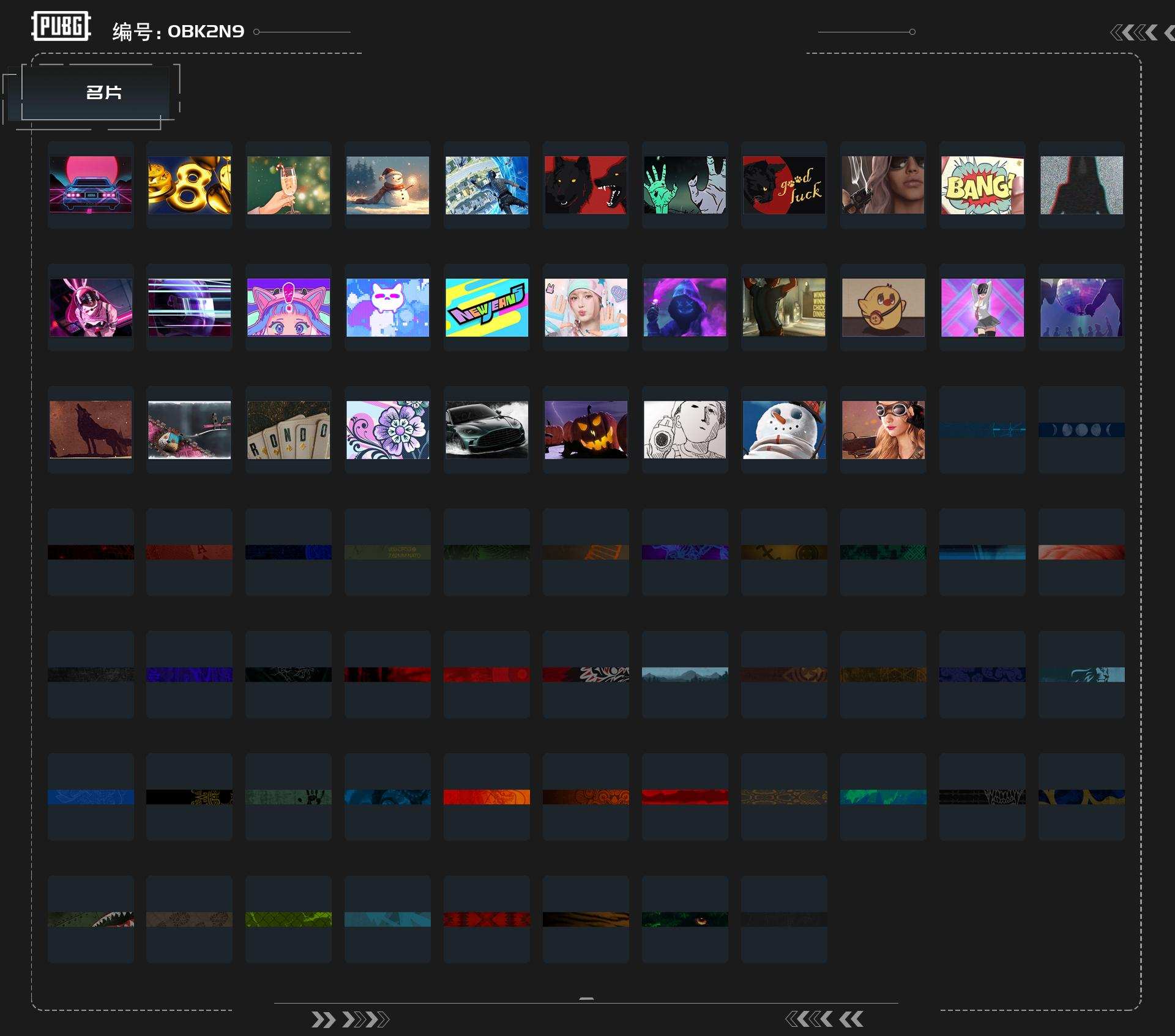Select the purple flower pattern nameplate

(388, 430)
